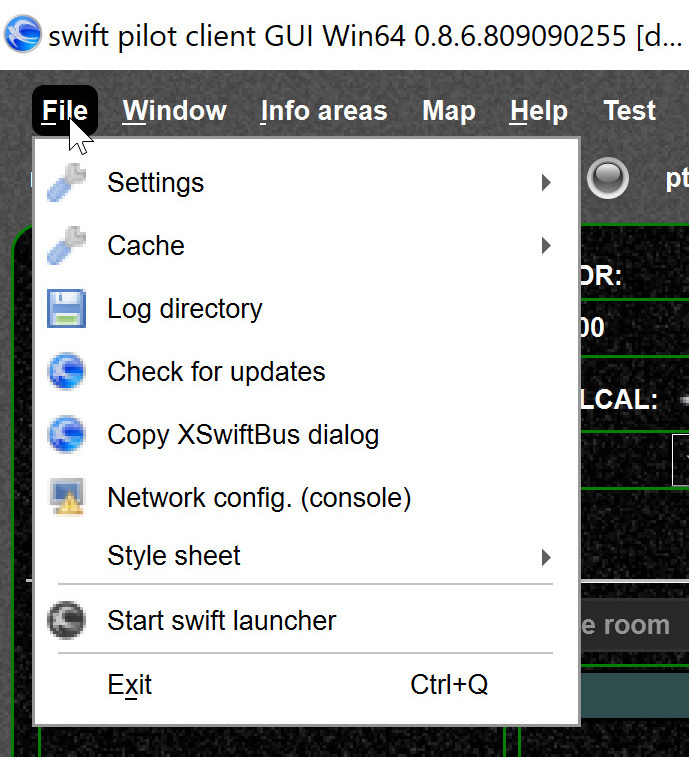Click the round grey status LED indicator
689x757 pixels.
tap(608, 178)
